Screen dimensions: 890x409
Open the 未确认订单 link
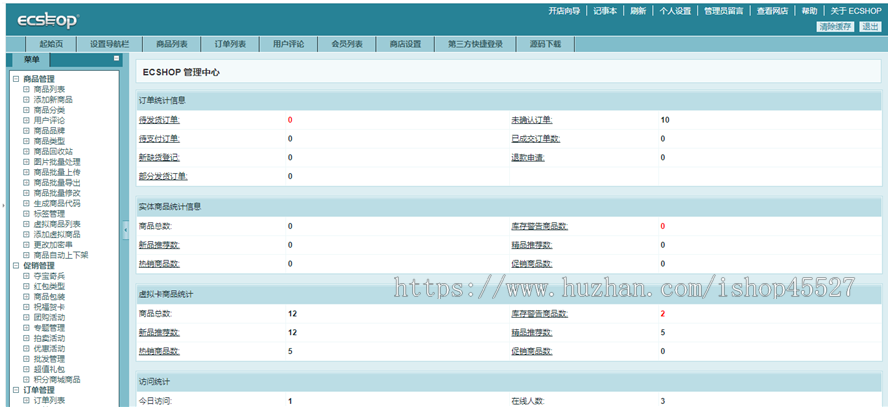(x=532, y=120)
